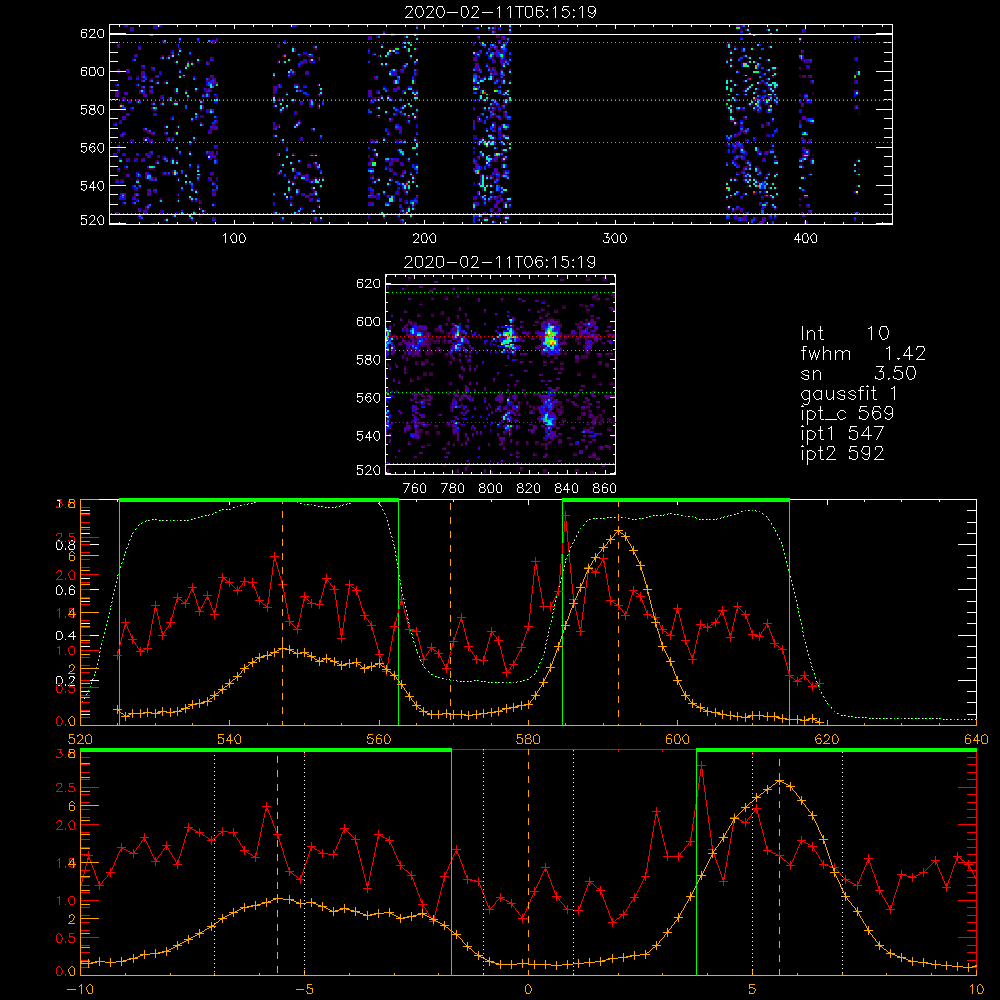
Task: Click x-axis label -10 of the bottom plot
Action: pos(80,989)
